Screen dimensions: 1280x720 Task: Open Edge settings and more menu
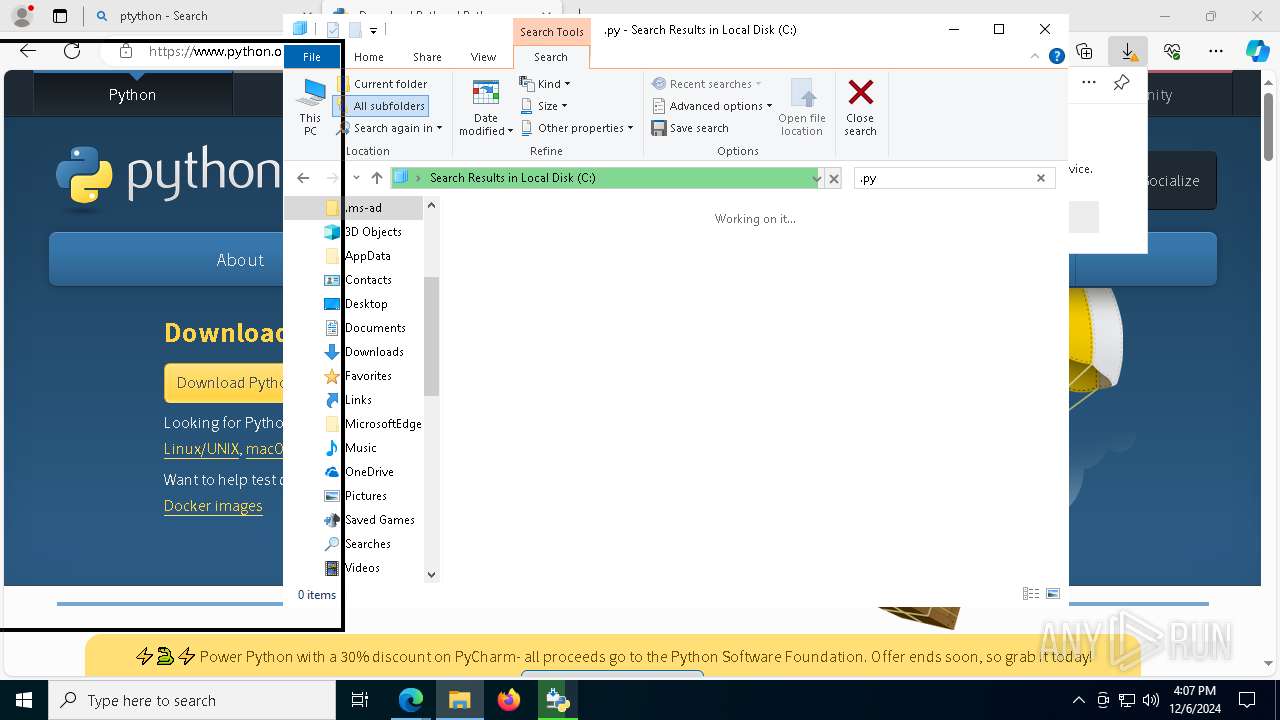click(1216, 51)
